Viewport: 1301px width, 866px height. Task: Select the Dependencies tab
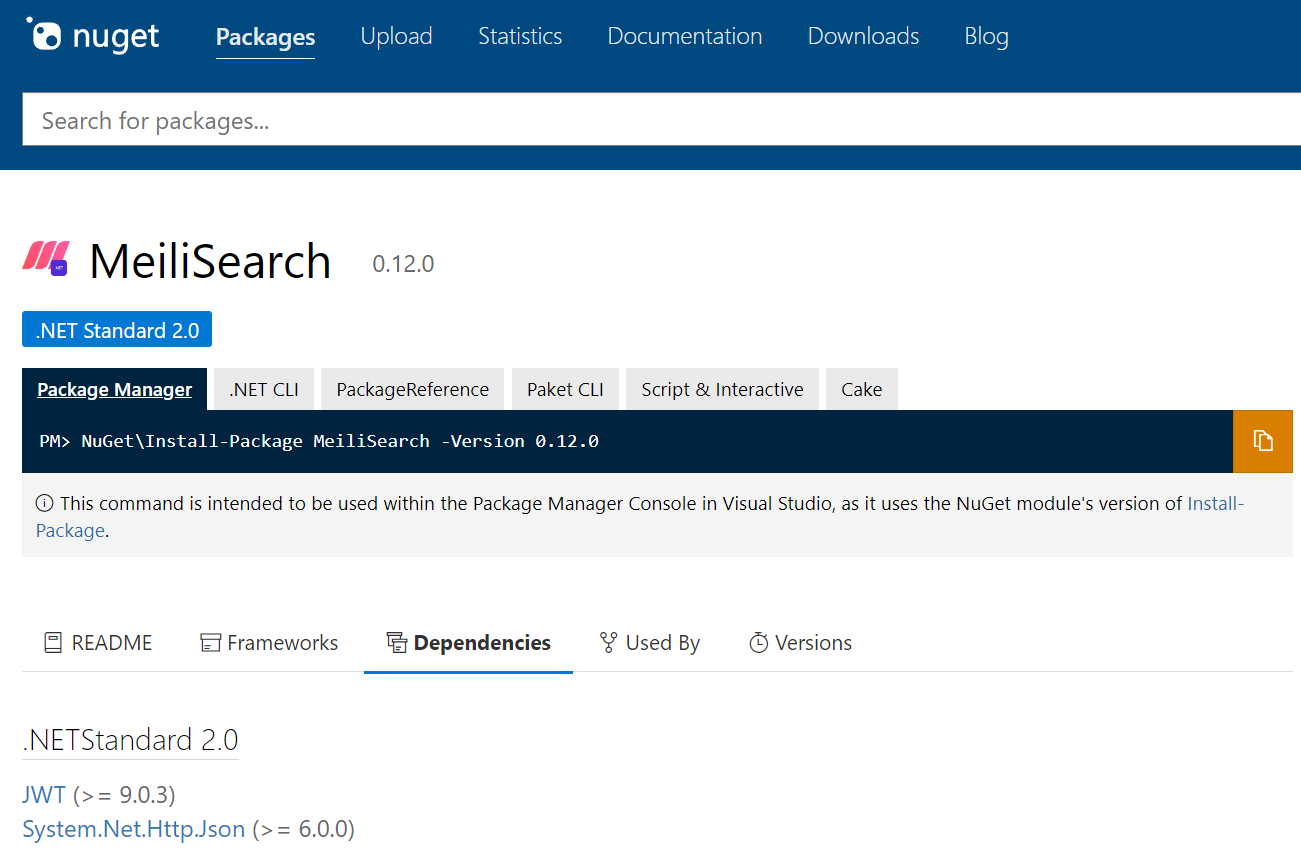(x=468, y=643)
